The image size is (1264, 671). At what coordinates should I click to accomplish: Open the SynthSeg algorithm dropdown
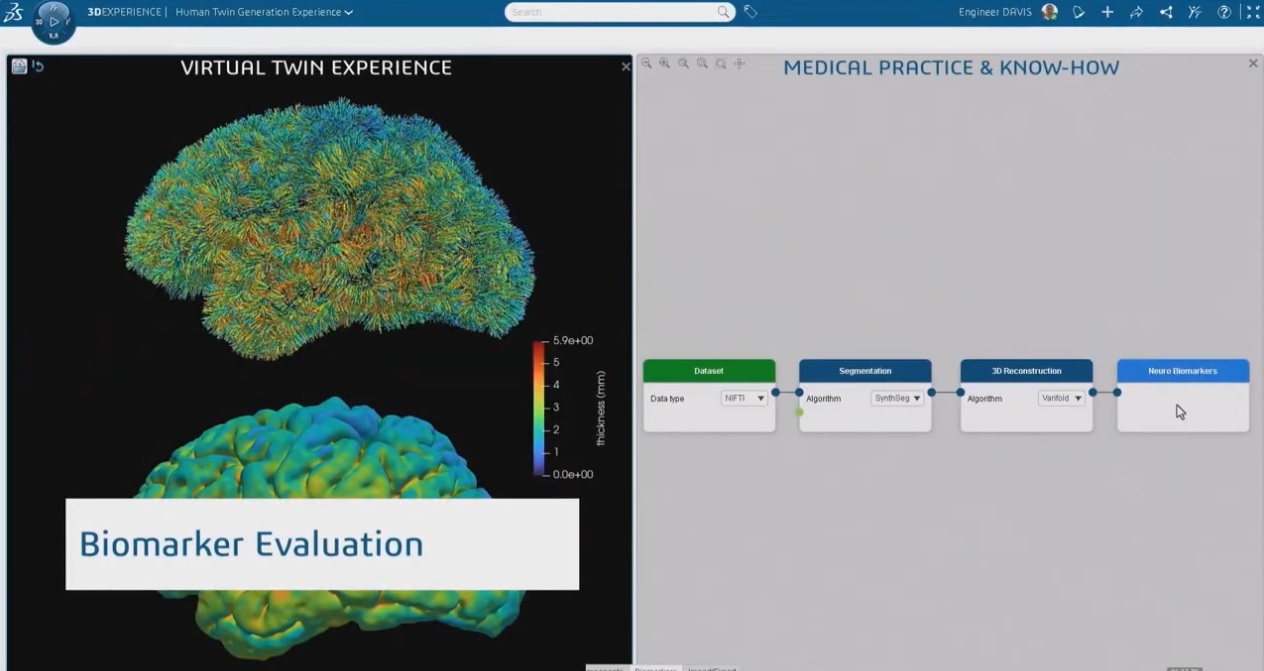point(897,398)
